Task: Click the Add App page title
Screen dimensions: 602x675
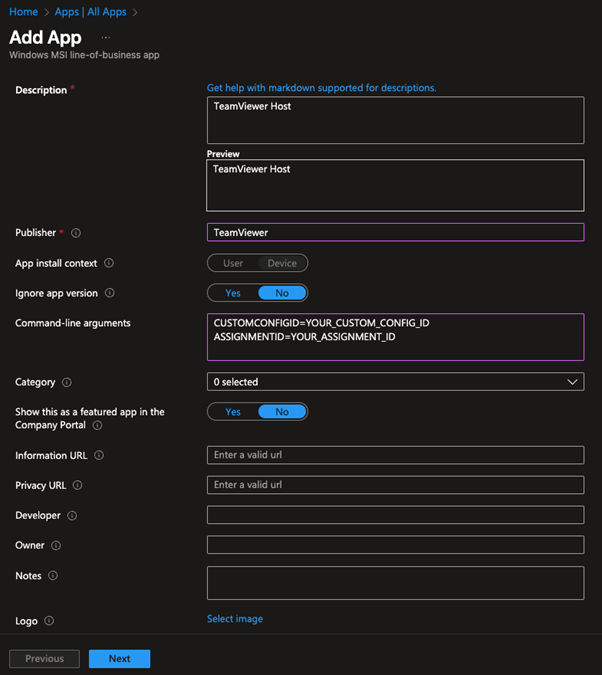Action: 45,37
